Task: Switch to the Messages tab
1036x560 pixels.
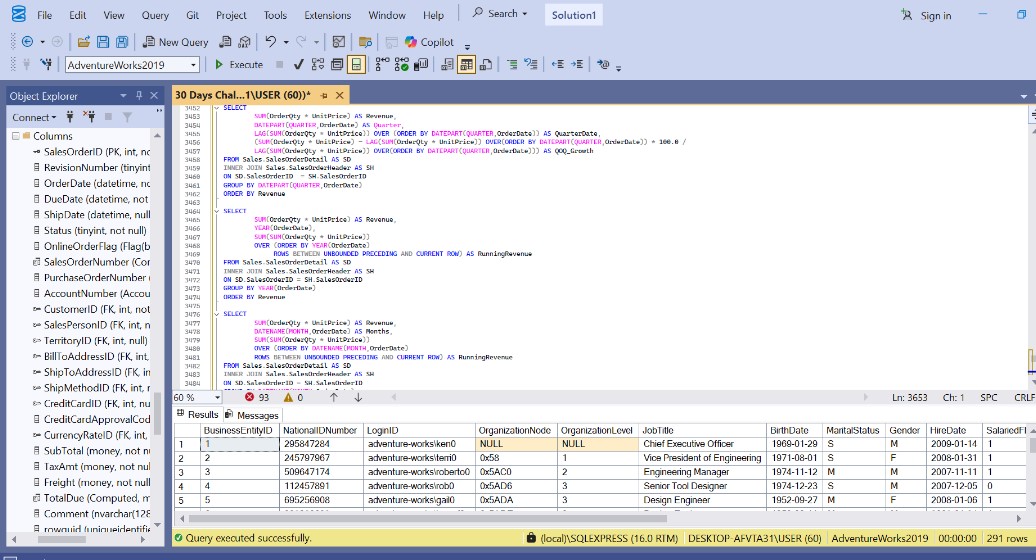Action: tap(251, 415)
